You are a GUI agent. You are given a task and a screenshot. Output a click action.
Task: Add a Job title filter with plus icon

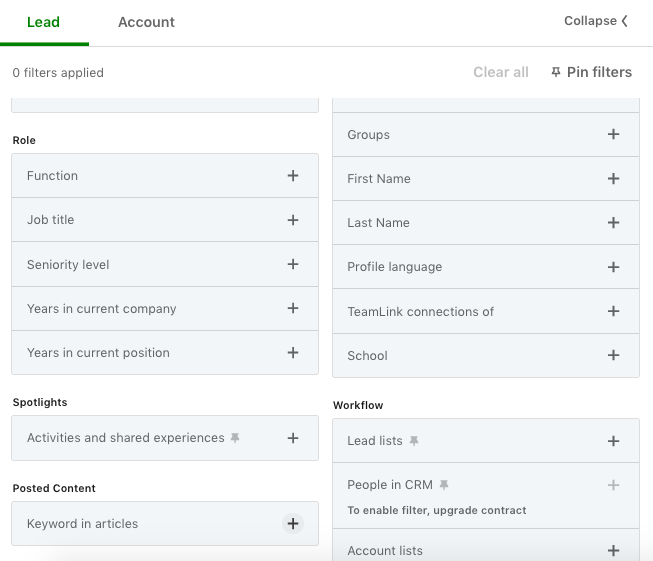click(x=293, y=220)
